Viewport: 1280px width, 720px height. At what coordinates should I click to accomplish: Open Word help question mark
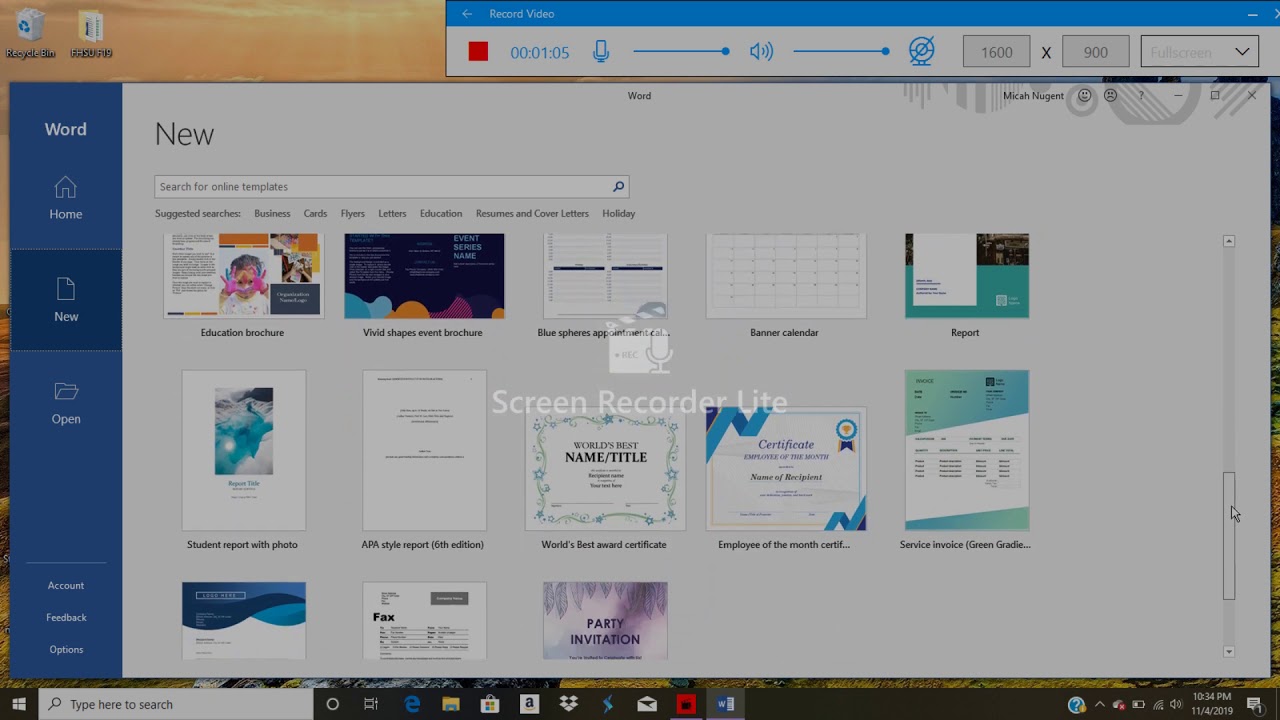tap(1141, 96)
